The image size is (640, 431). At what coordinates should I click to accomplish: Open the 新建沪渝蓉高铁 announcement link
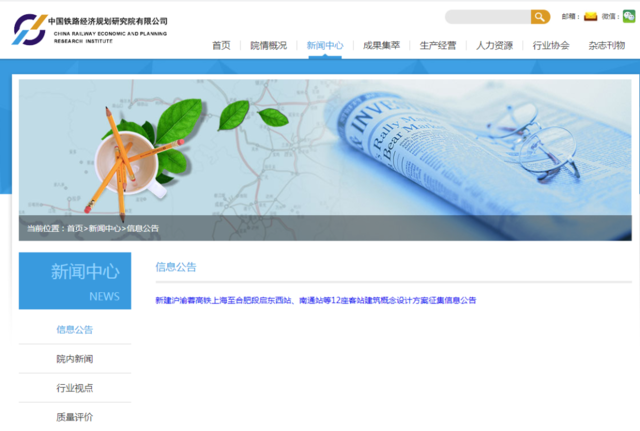(316, 300)
